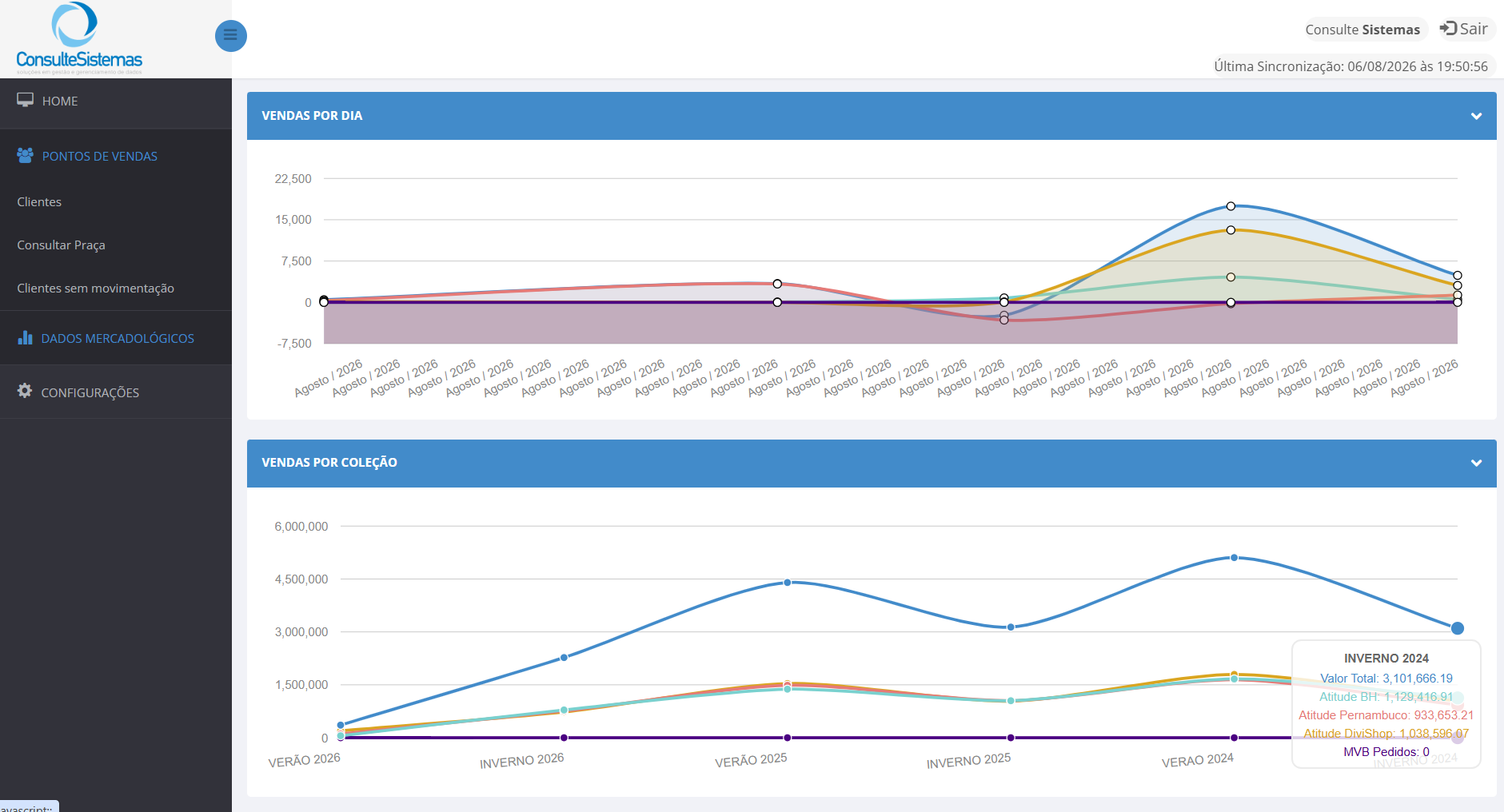Click the blue INVERNO 2026 data point

pyautogui.click(x=564, y=658)
